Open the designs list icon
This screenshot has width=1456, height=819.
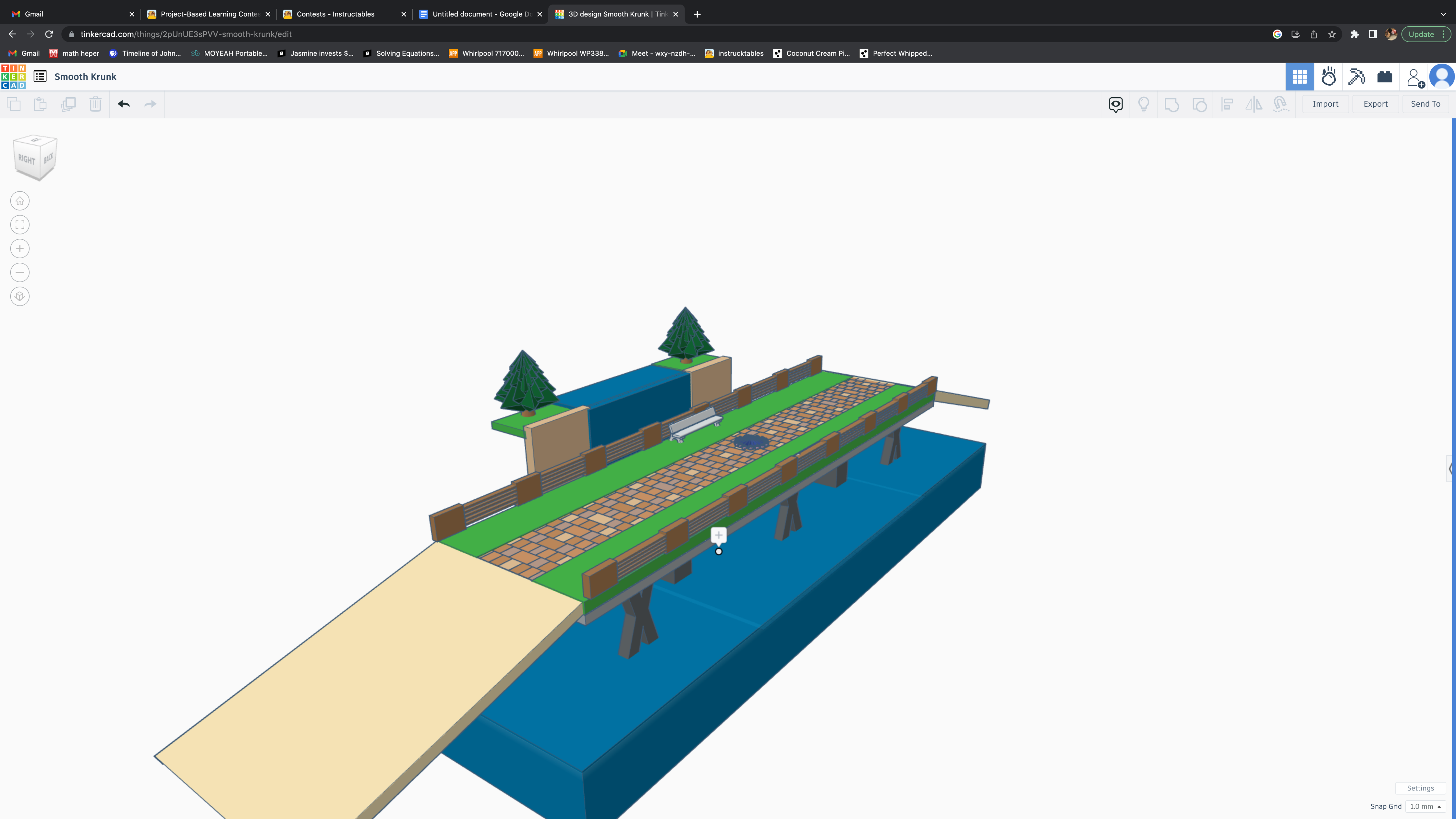pos(40,76)
